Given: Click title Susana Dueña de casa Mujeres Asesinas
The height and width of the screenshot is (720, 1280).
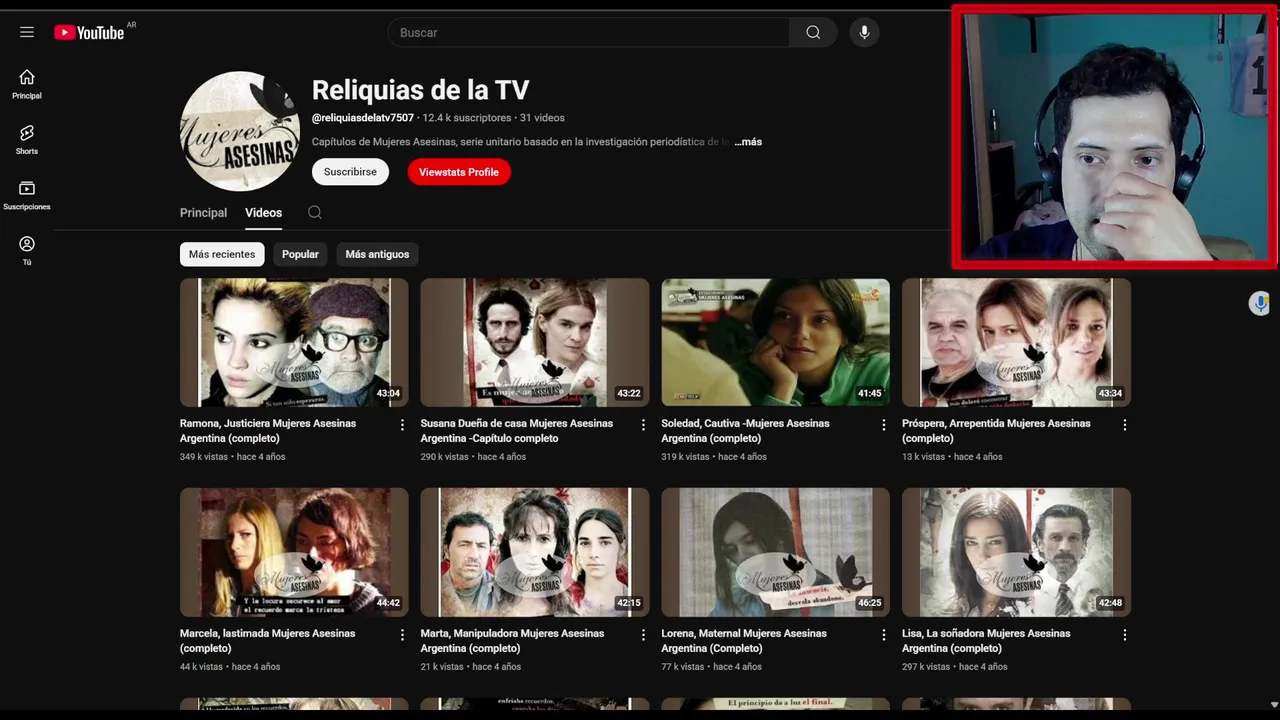Looking at the screenshot, I should point(517,431).
